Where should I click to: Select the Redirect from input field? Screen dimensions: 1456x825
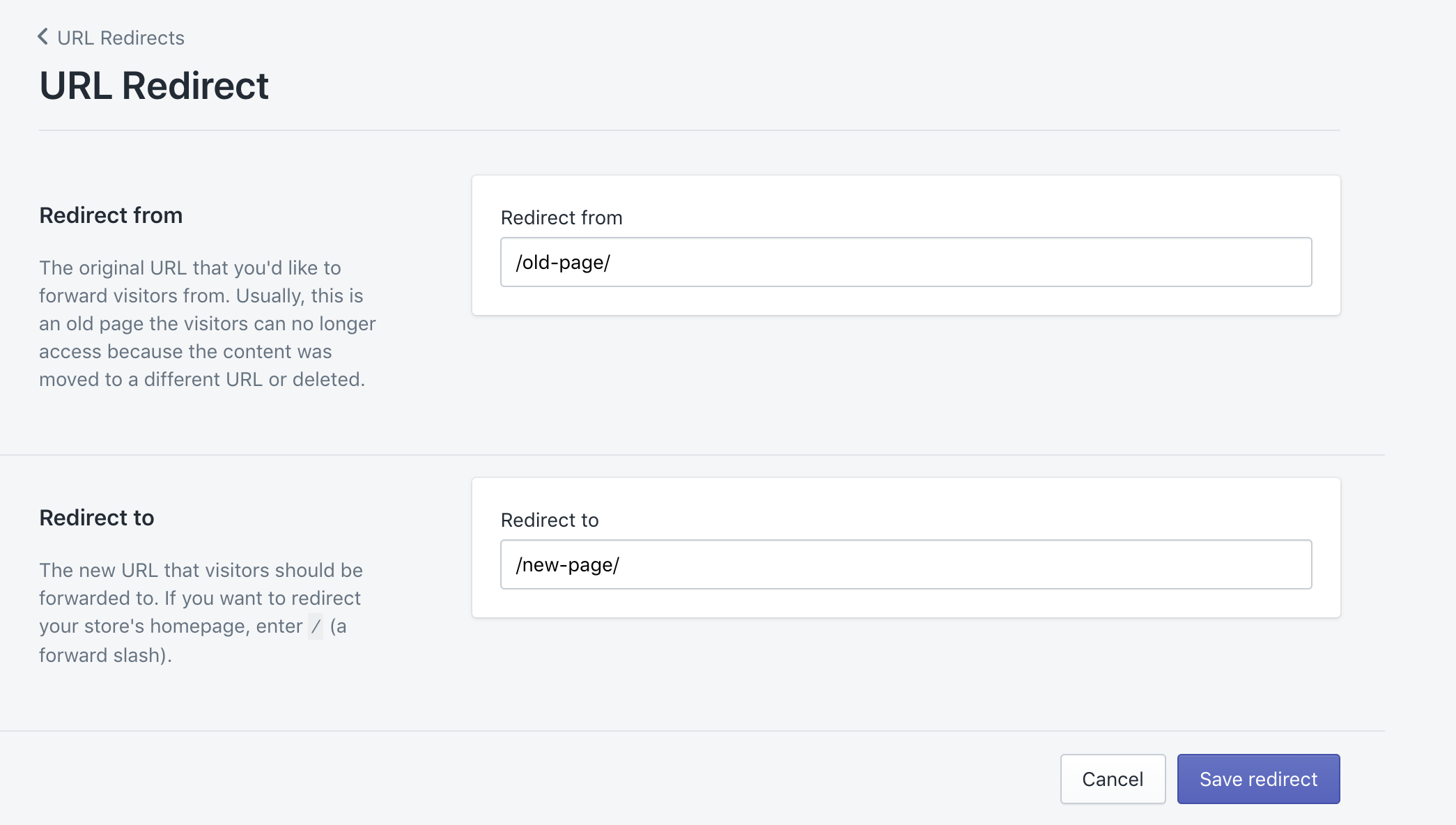click(906, 262)
